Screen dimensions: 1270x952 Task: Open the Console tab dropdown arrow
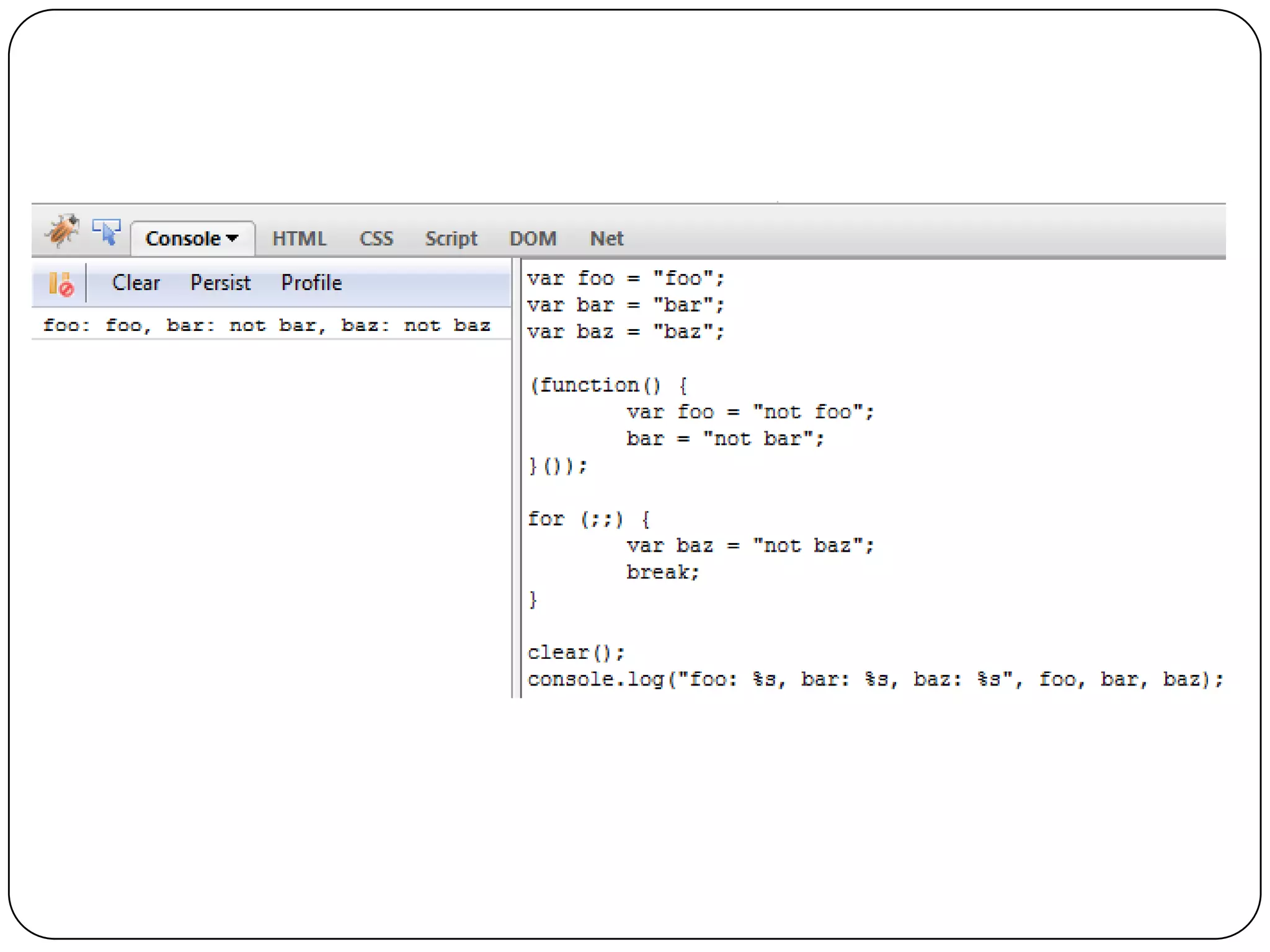(x=233, y=238)
